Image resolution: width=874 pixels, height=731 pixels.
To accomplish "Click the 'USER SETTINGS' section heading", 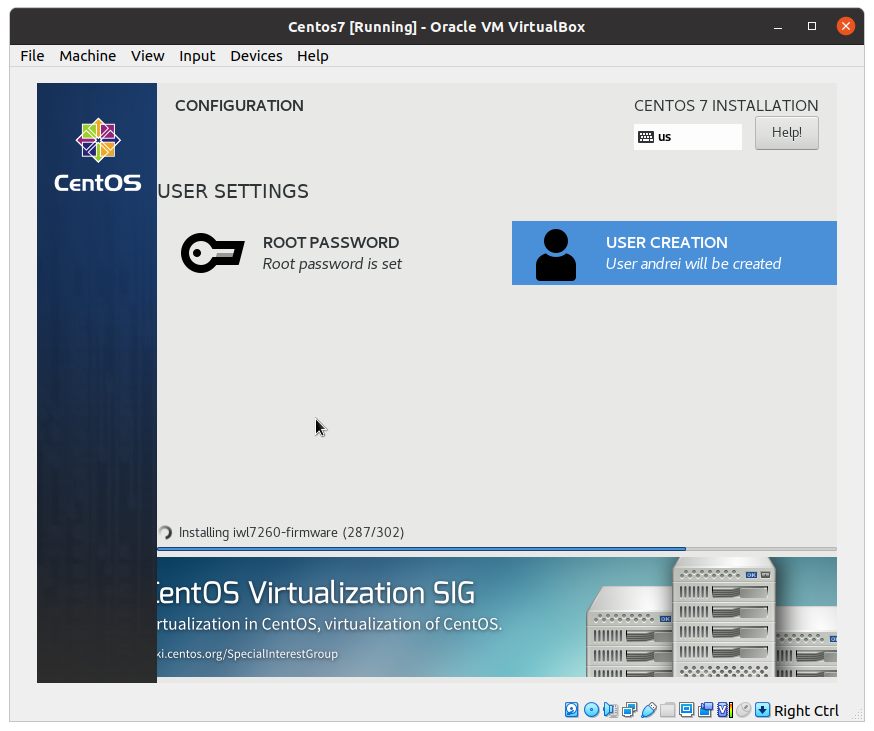I will click(x=233, y=191).
